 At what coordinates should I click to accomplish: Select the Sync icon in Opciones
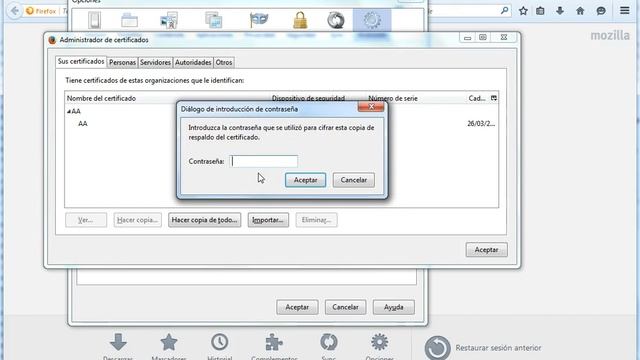click(336, 21)
